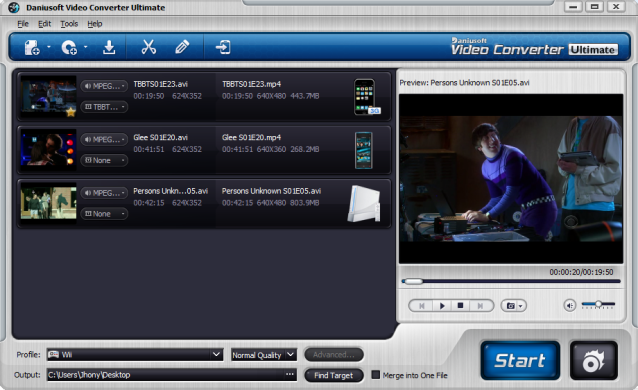Mute the preview with speaker icon
The image size is (638, 390).
coord(570,305)
